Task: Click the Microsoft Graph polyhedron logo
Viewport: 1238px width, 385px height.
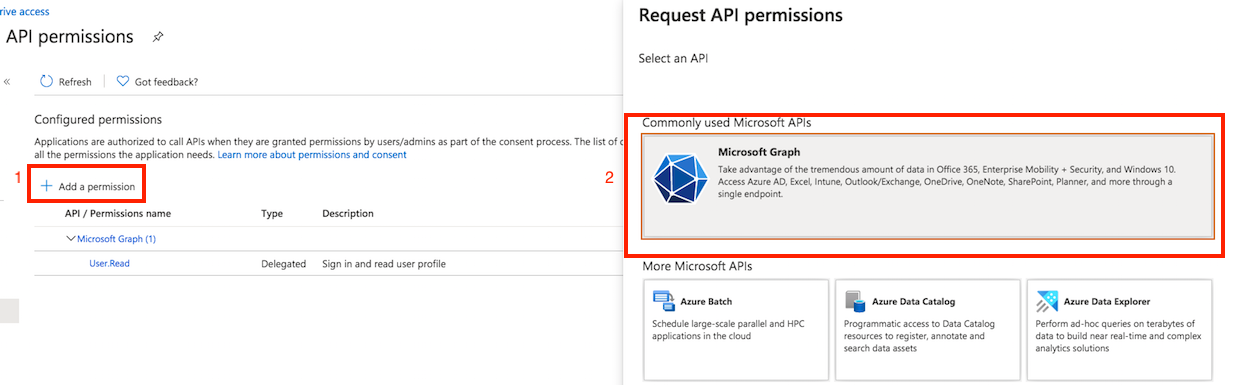Action: 681,179
